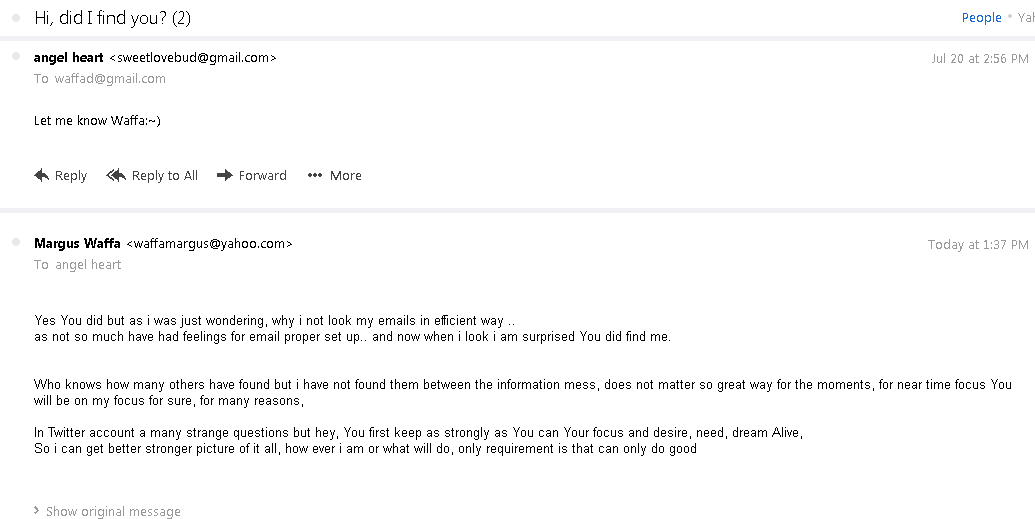Click the subject line Hi, did I find you?
Image resolution: width=1035 pixels, height=519 pixels.
[112, 18]
